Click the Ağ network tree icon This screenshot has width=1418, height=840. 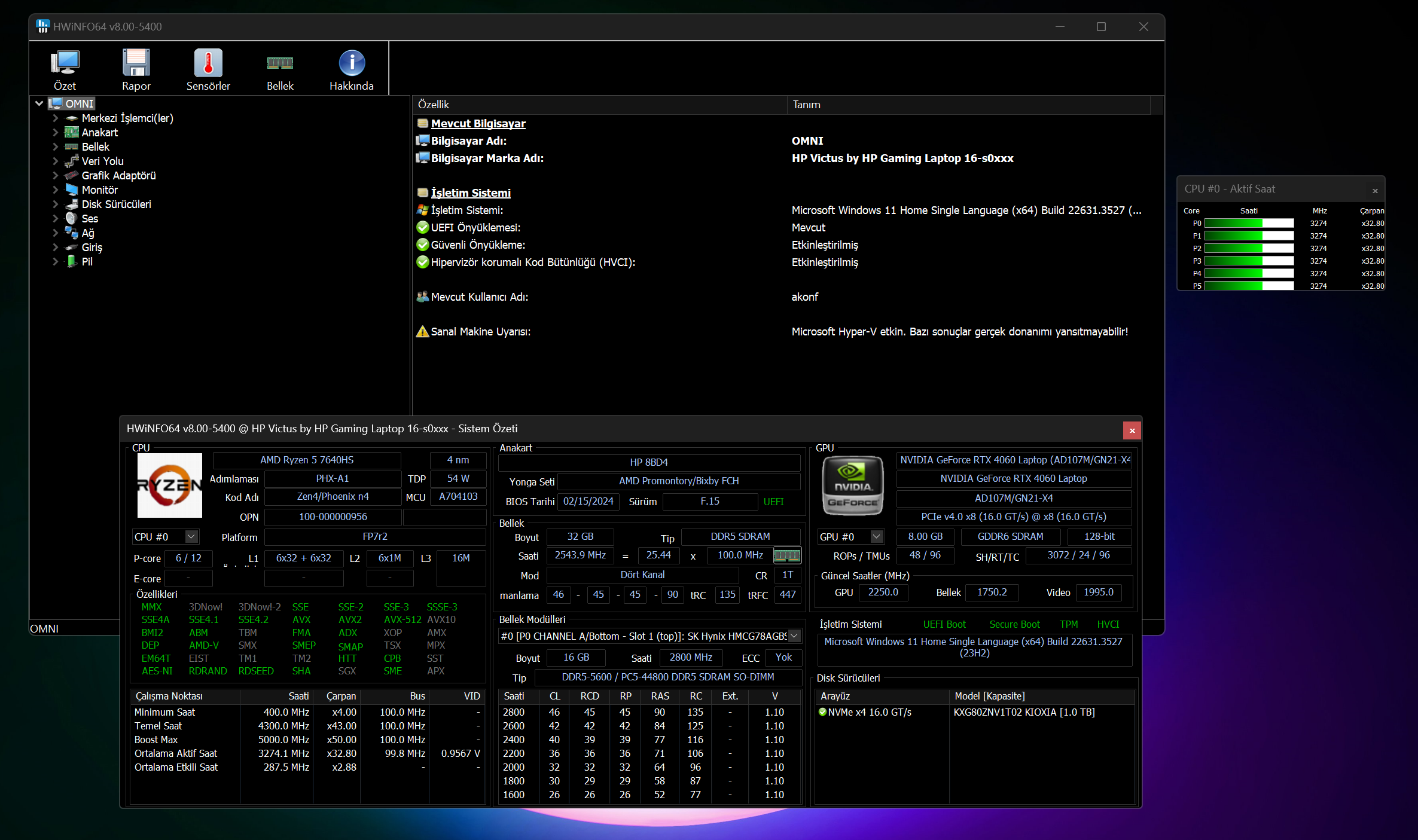(72, 233)
